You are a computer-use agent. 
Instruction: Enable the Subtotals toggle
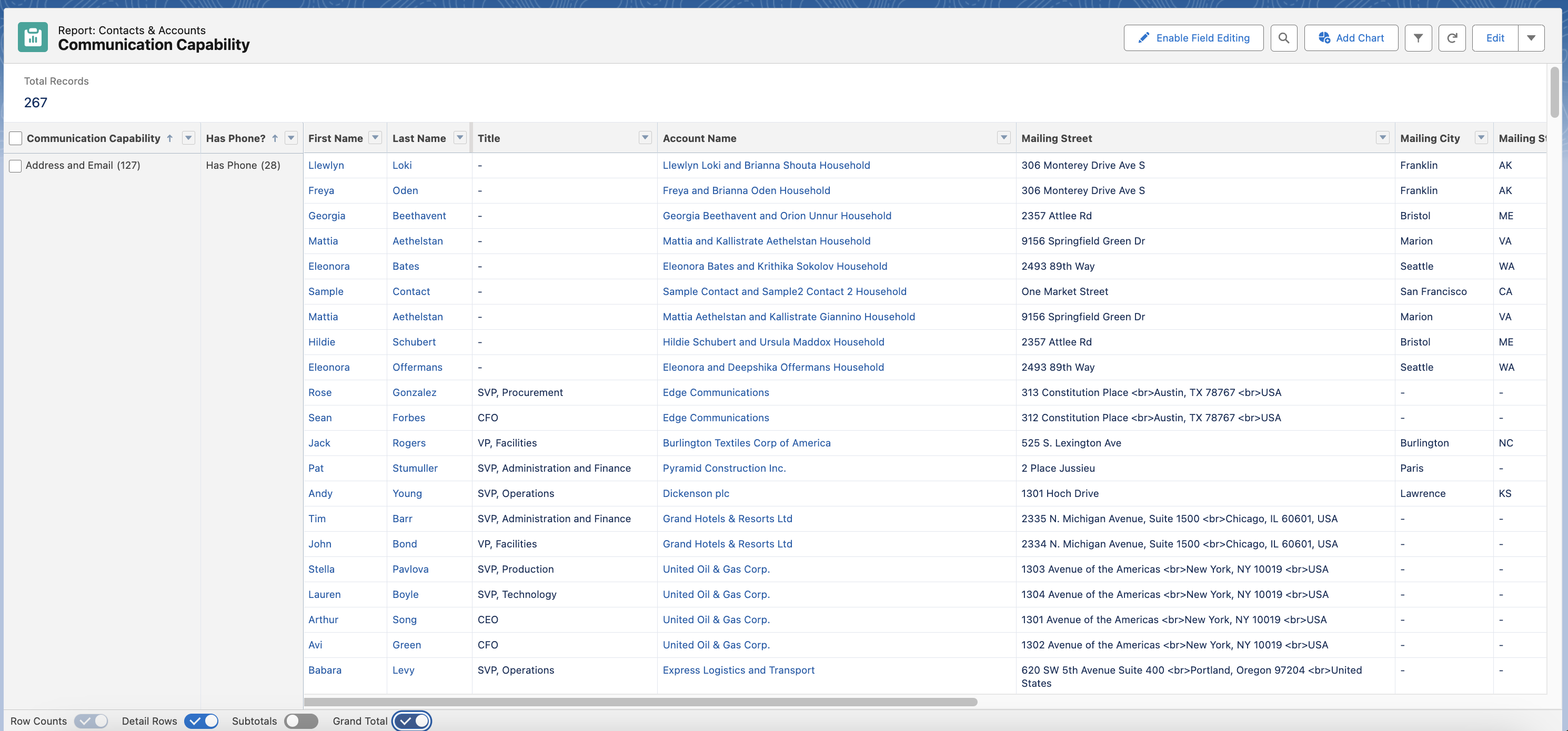pyautogui.click(x=301, y=720)
